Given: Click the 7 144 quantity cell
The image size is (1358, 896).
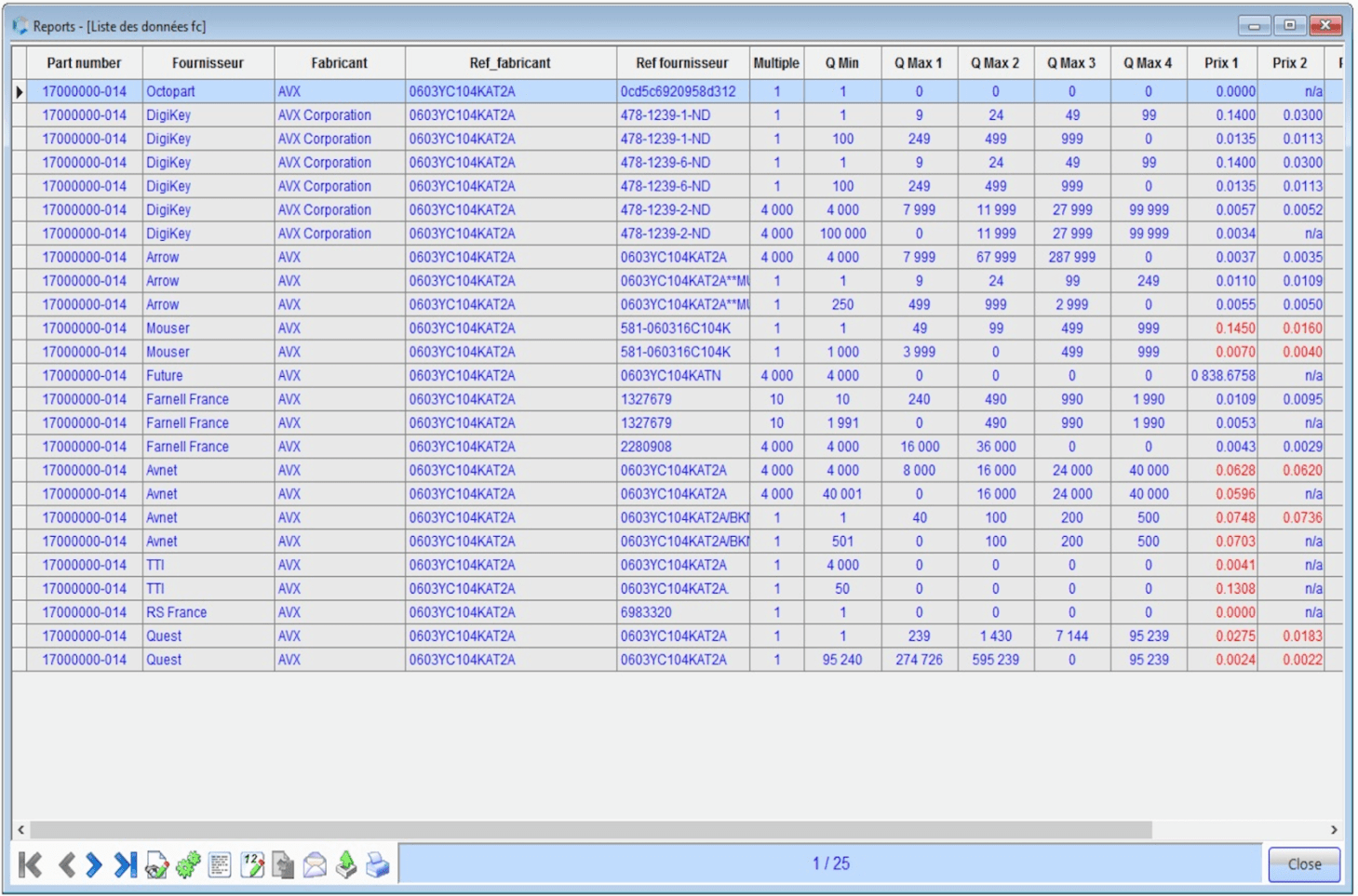Looking at the screenshot, I should point(1071,636).
